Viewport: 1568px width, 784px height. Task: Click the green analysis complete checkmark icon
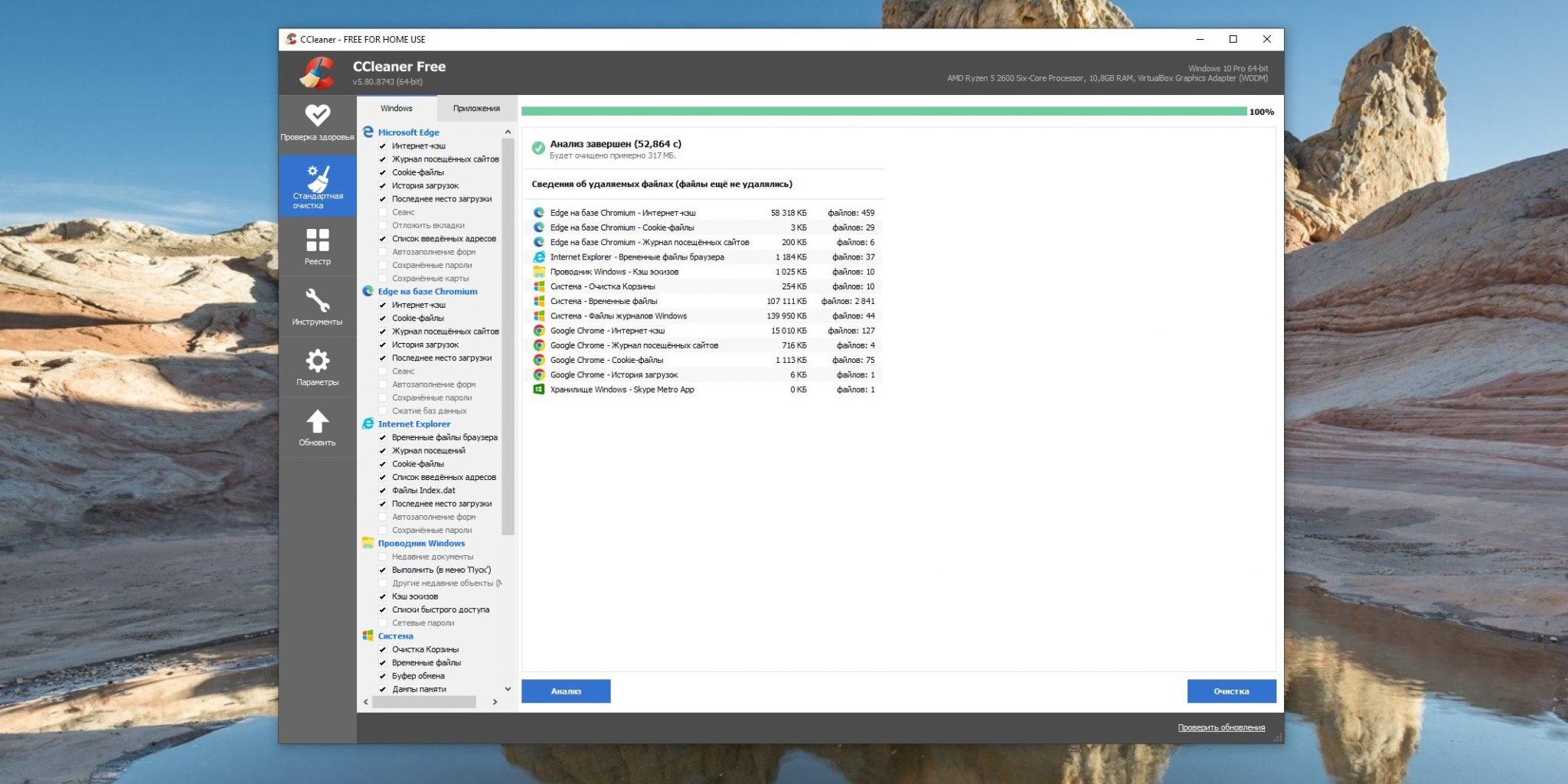(x=538, y=148)
